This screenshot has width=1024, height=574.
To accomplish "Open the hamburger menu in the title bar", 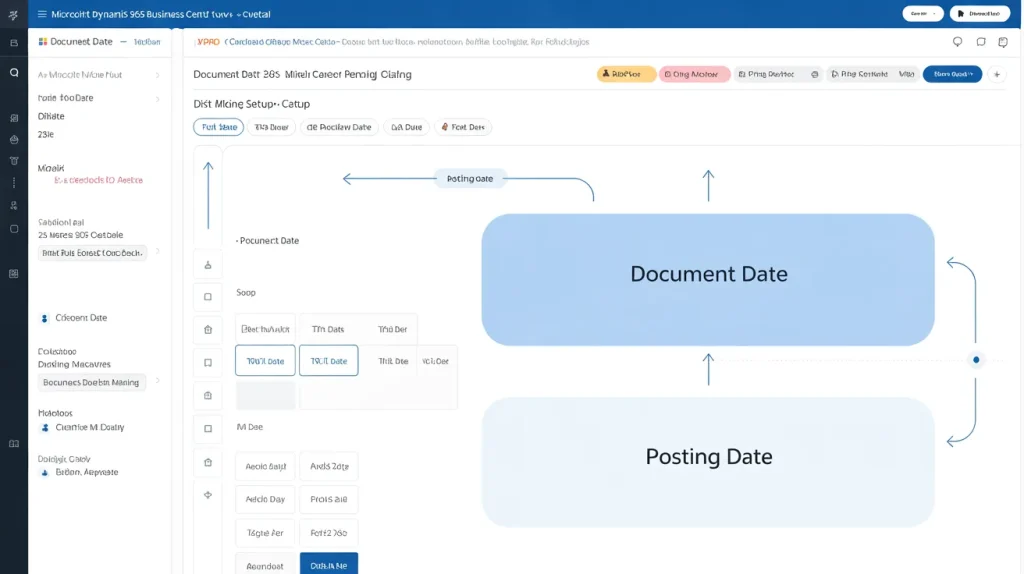I will point(42,14).
